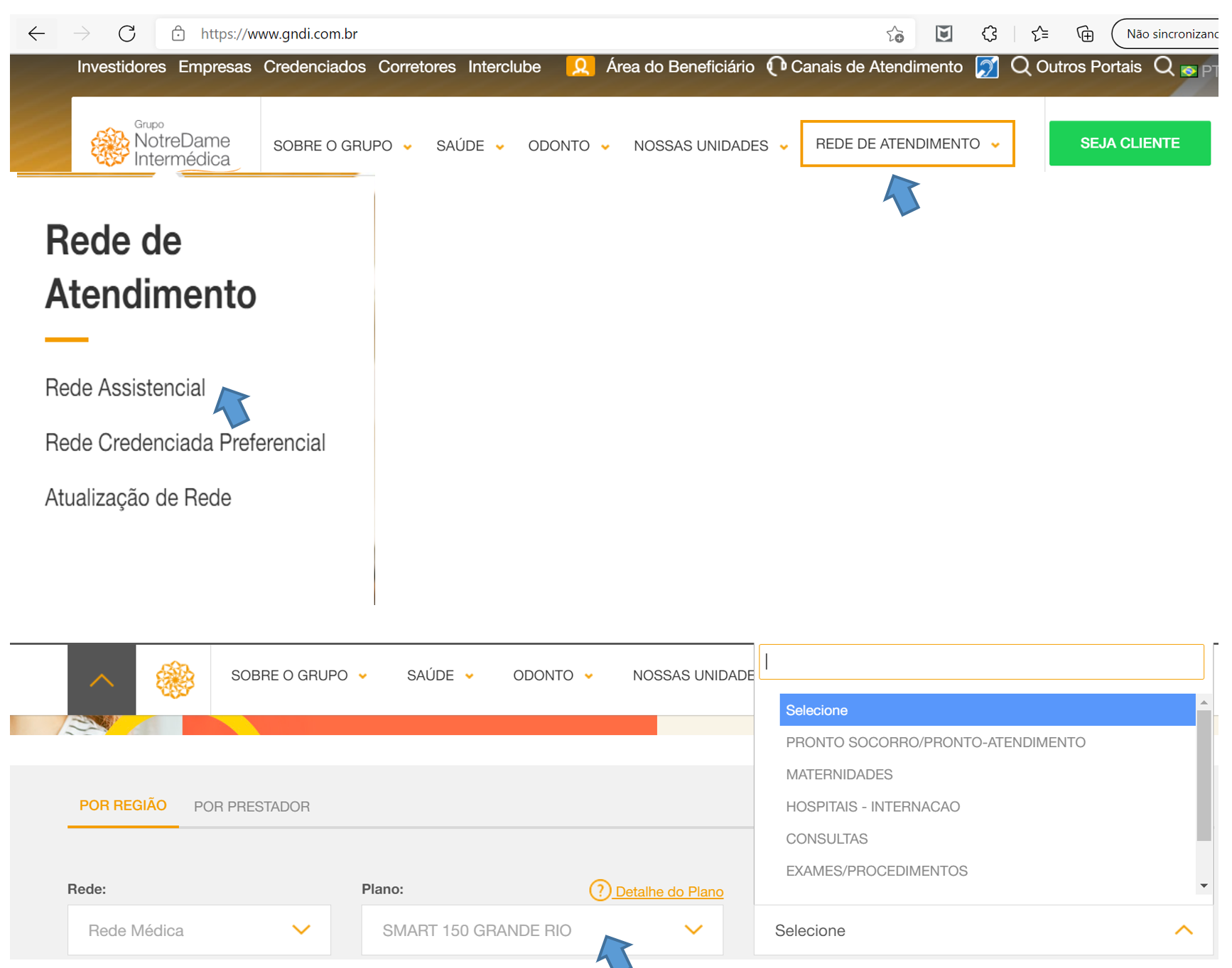Image resolution: width=1232 pixels, height=968 pixels.
Task: Expand the SOBRE O GRUPO top menu
Action: point(342,146)
